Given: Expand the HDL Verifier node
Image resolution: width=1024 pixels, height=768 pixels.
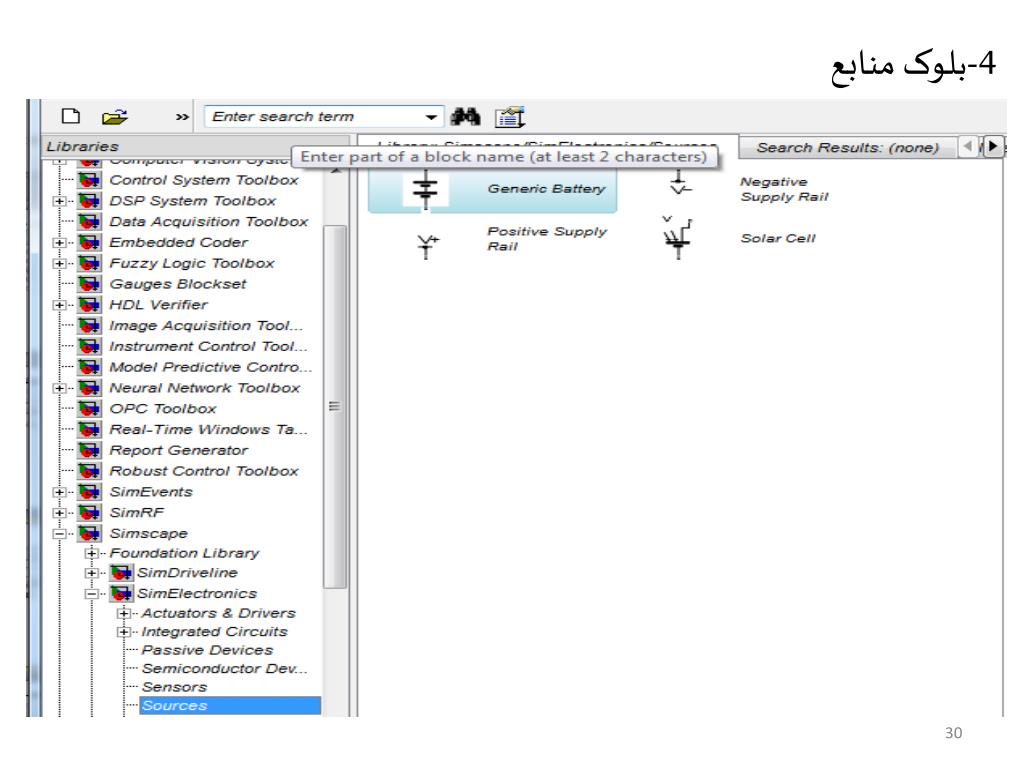Looking at the screenshot, I should click(x=59, y=305).
